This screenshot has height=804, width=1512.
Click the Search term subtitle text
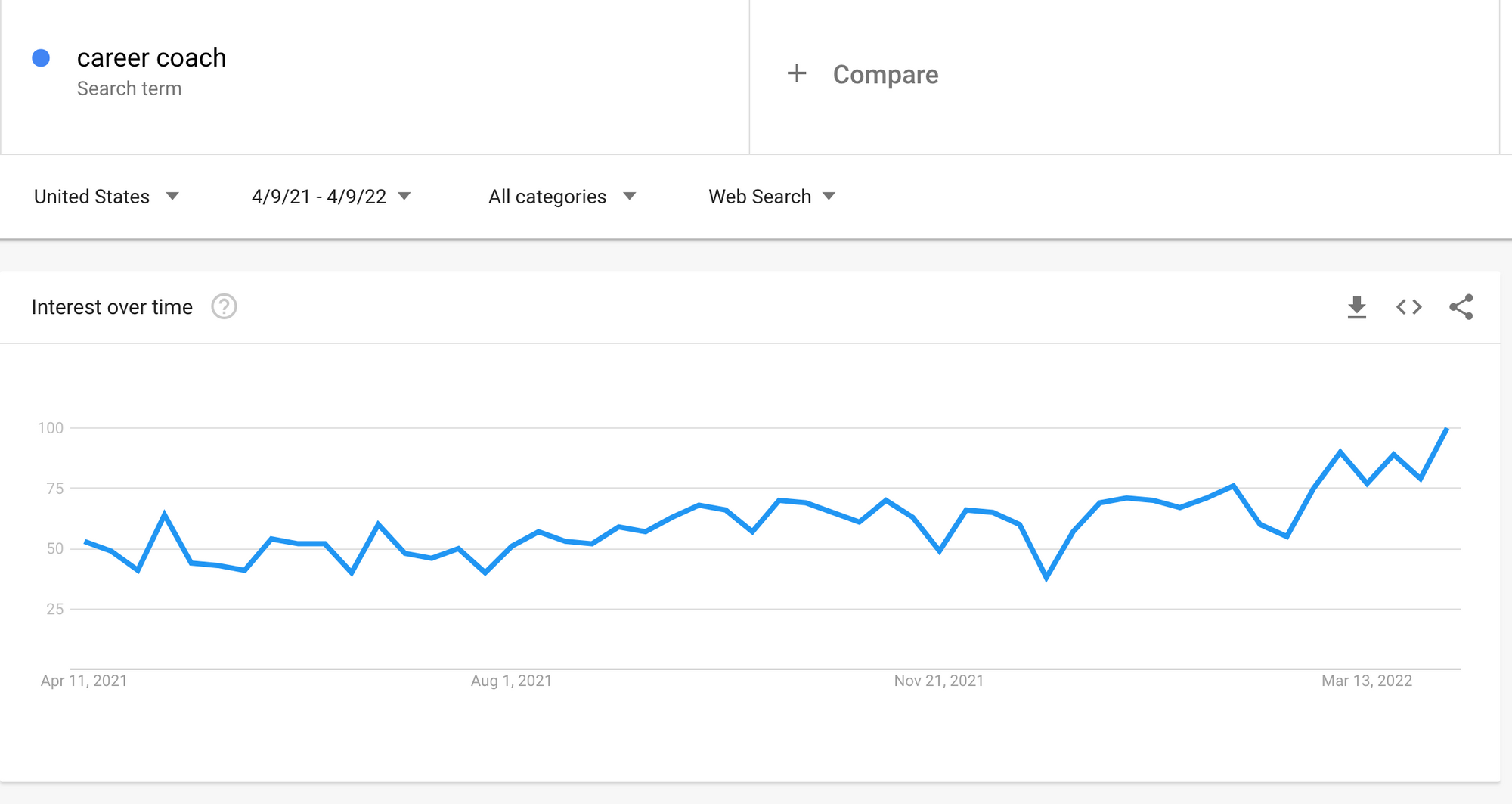coord(129,88)
